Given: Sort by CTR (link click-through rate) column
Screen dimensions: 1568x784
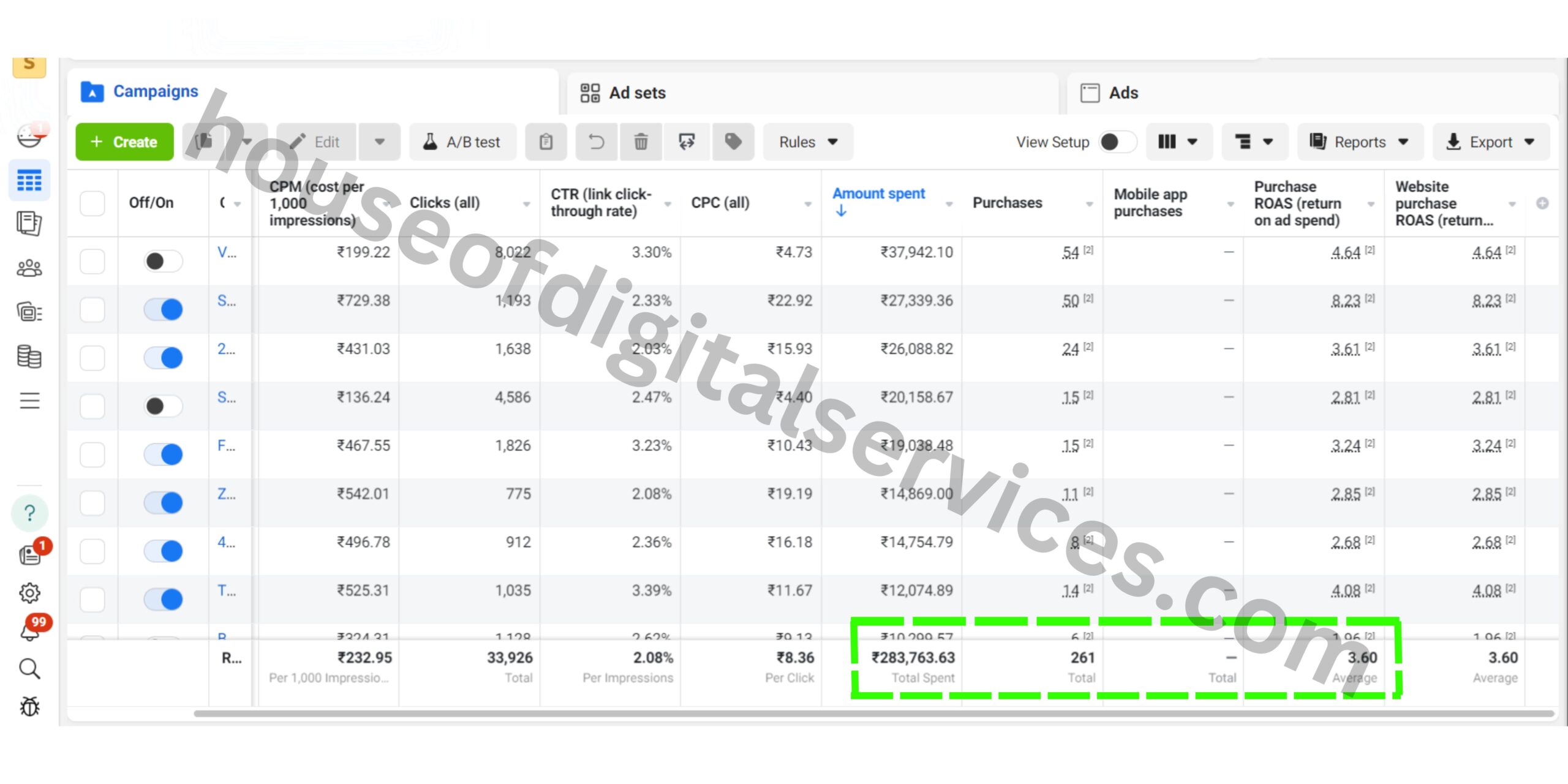Looking at the screenshot, I should [x=601, y=203].
